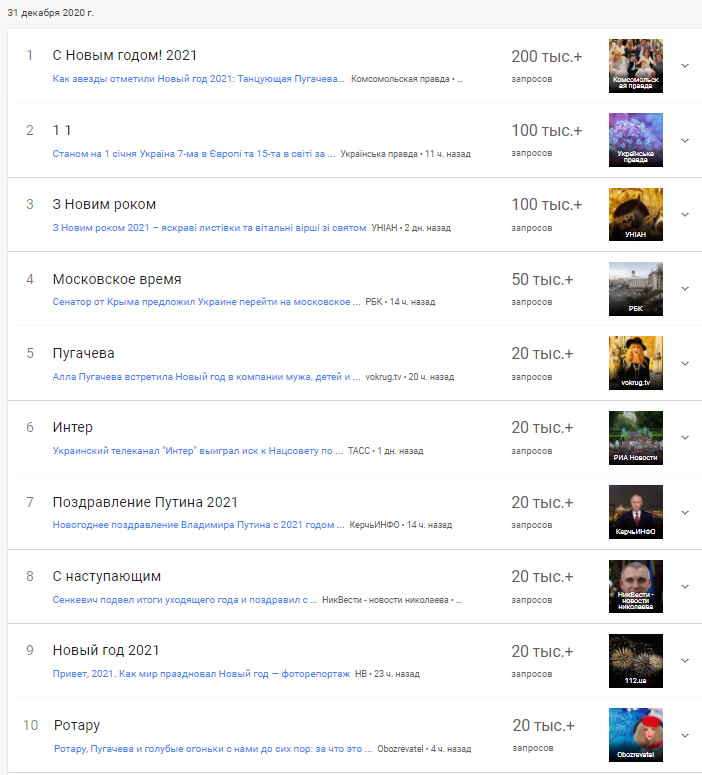The width and height of the screenshot is (702, 775).
Task: Open article "Как звезды отметили Новый год 2021"
Action: coord(198,79)
